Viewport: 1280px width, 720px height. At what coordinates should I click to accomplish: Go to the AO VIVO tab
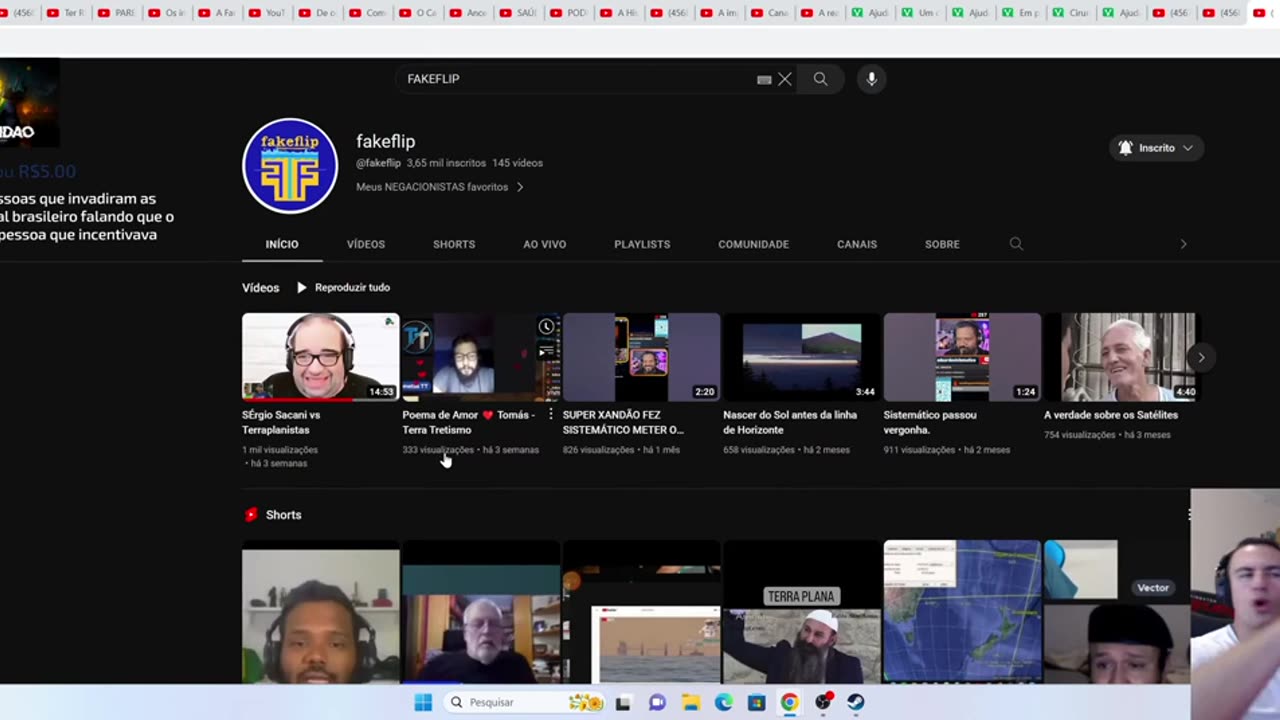pos(545,244)
